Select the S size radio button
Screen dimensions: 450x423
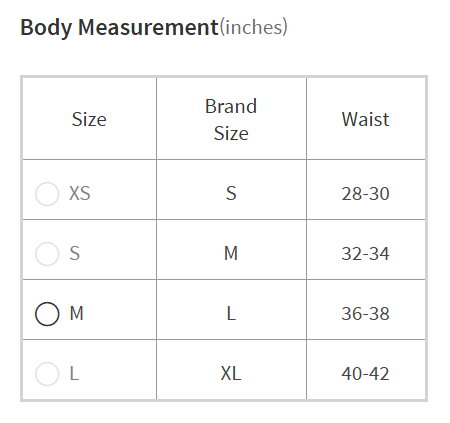tap(47, 254)
